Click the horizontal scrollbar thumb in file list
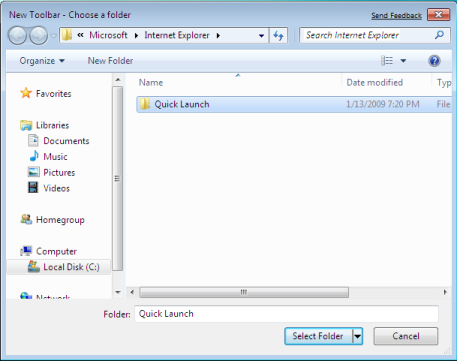Screen dimensions: 457x361 coord(244,292)
